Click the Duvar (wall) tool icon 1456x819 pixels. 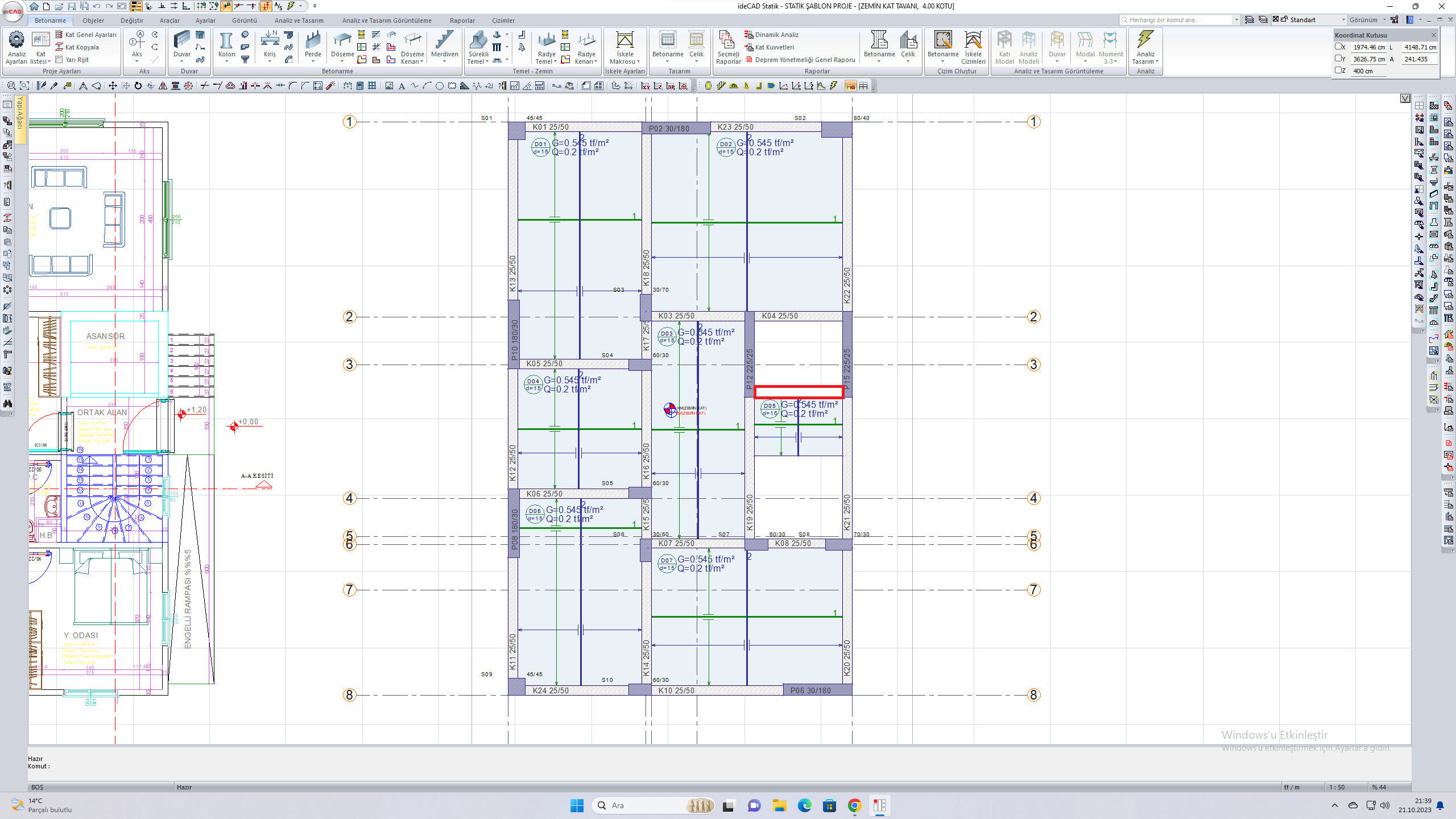(x=182, y=40)
